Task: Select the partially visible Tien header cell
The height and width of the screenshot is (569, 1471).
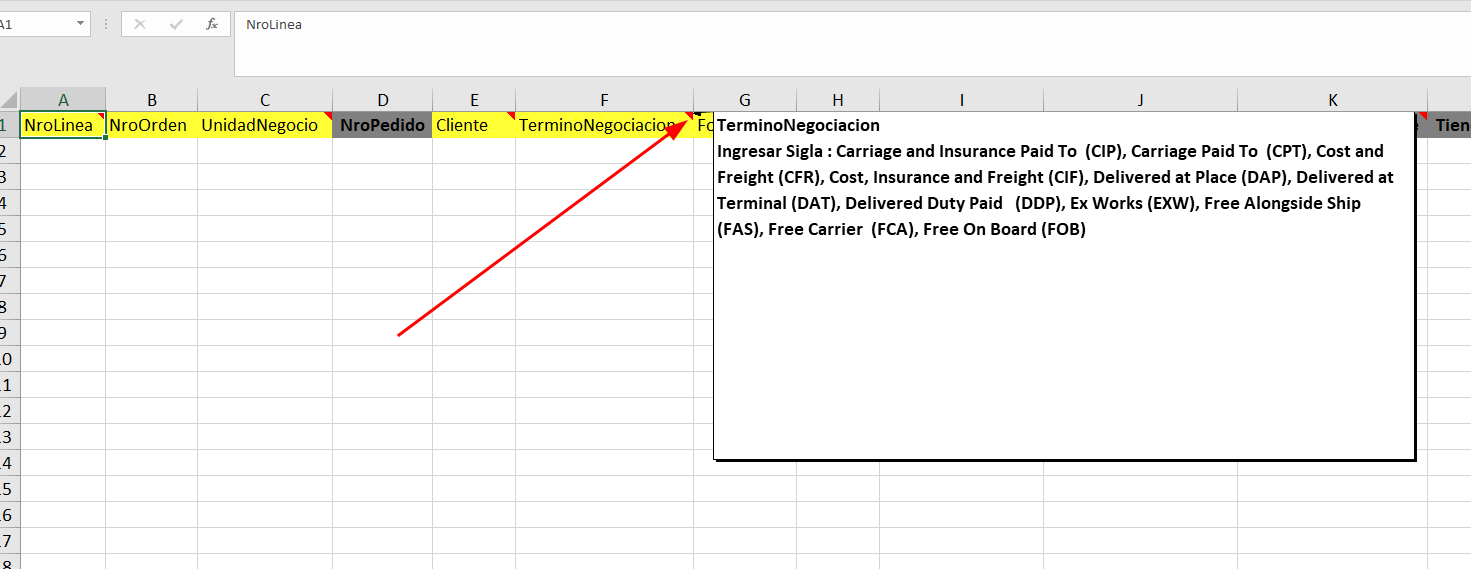Action: pos(1451,126)
